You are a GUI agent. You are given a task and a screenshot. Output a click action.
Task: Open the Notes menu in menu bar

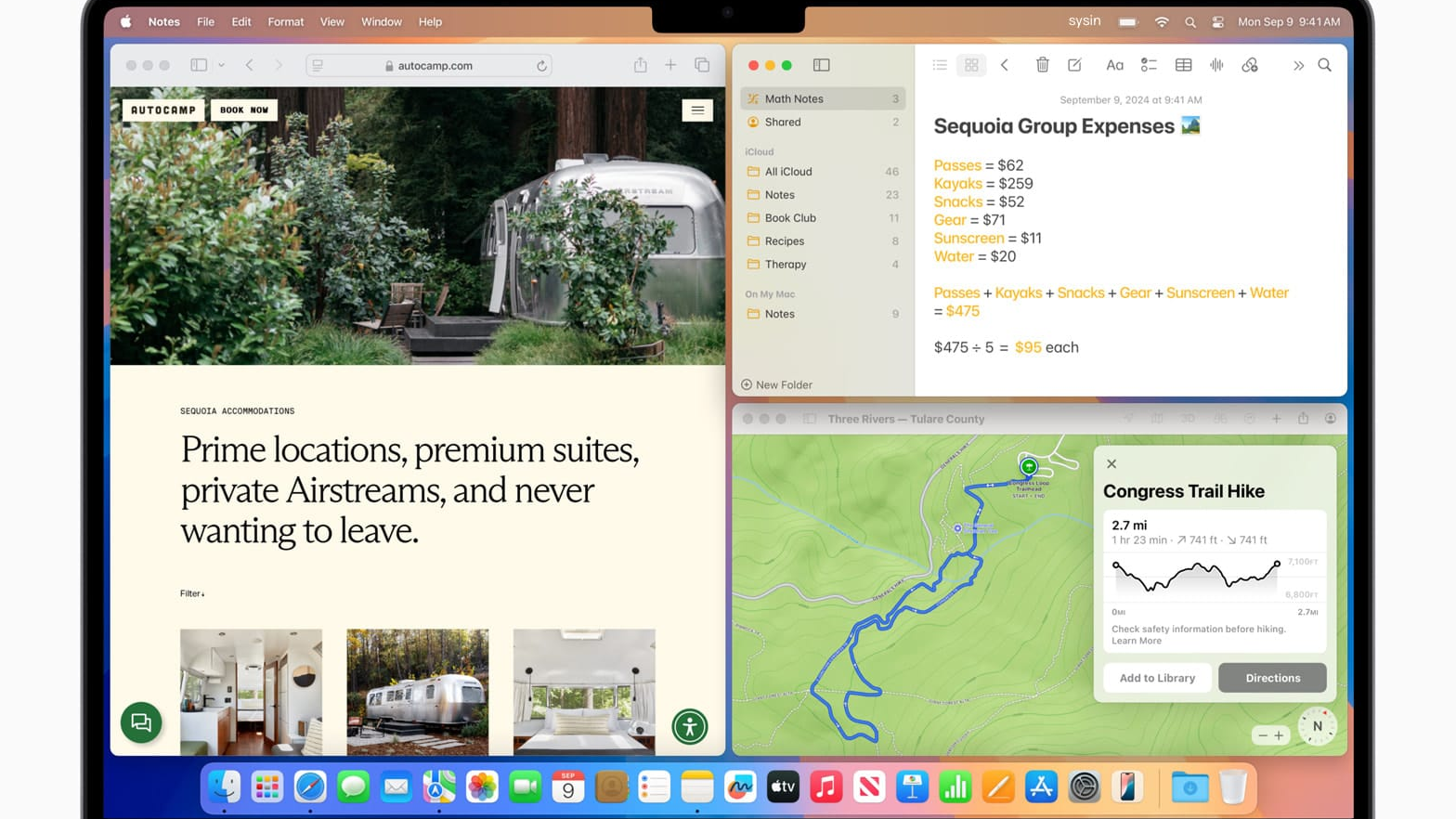pyautogui.click(x=164, y=21)
